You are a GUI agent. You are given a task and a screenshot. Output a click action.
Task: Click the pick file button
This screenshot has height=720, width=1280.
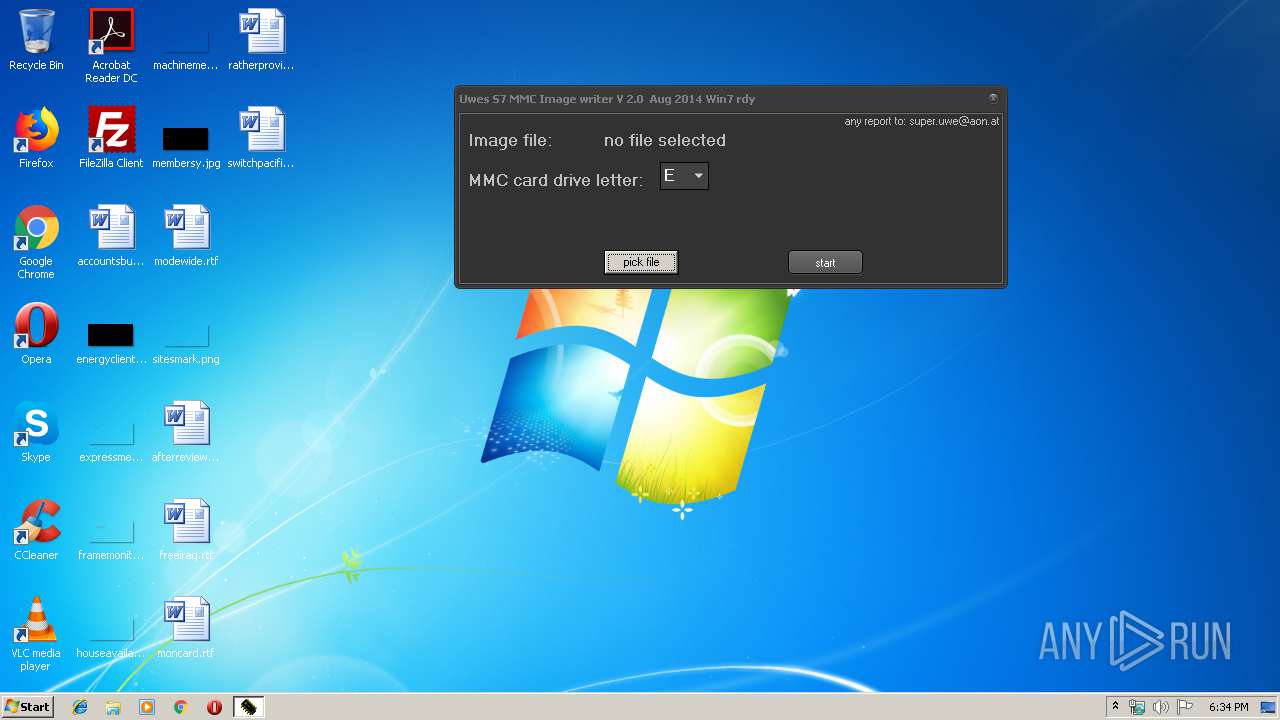click(641, 262)
